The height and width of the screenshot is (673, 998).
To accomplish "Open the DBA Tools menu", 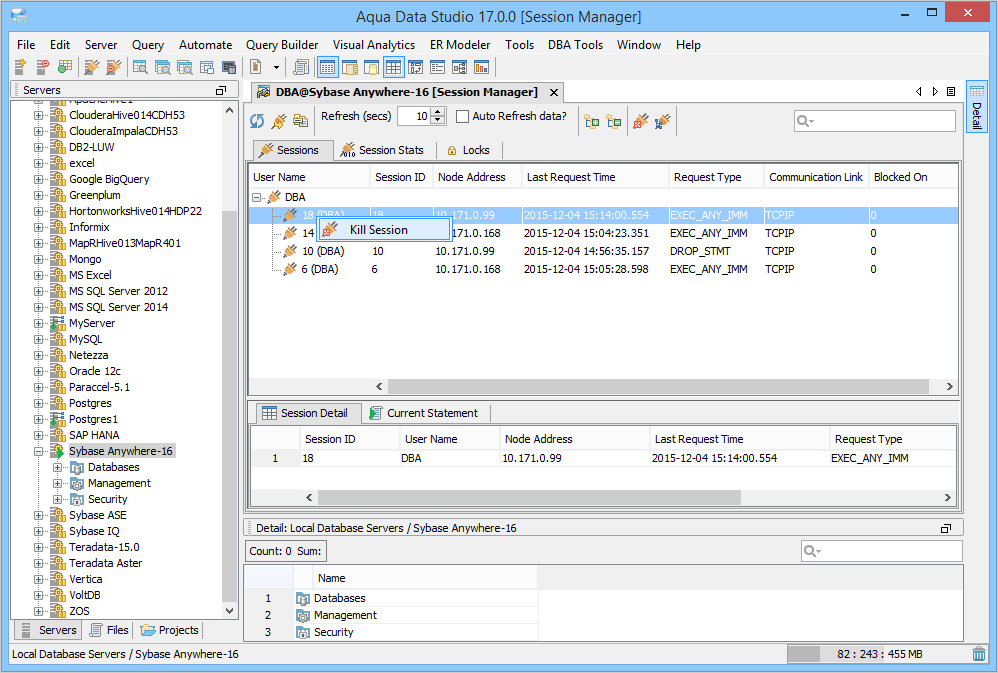I will pos(575,45).
